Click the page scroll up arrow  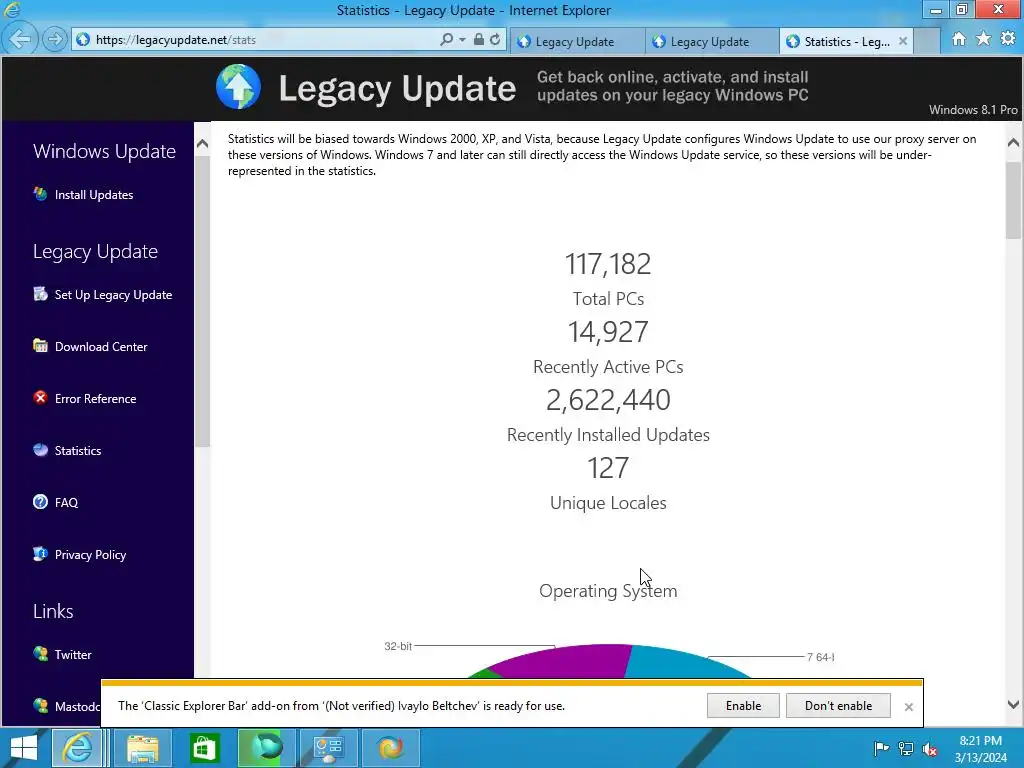pos(1014,142)
